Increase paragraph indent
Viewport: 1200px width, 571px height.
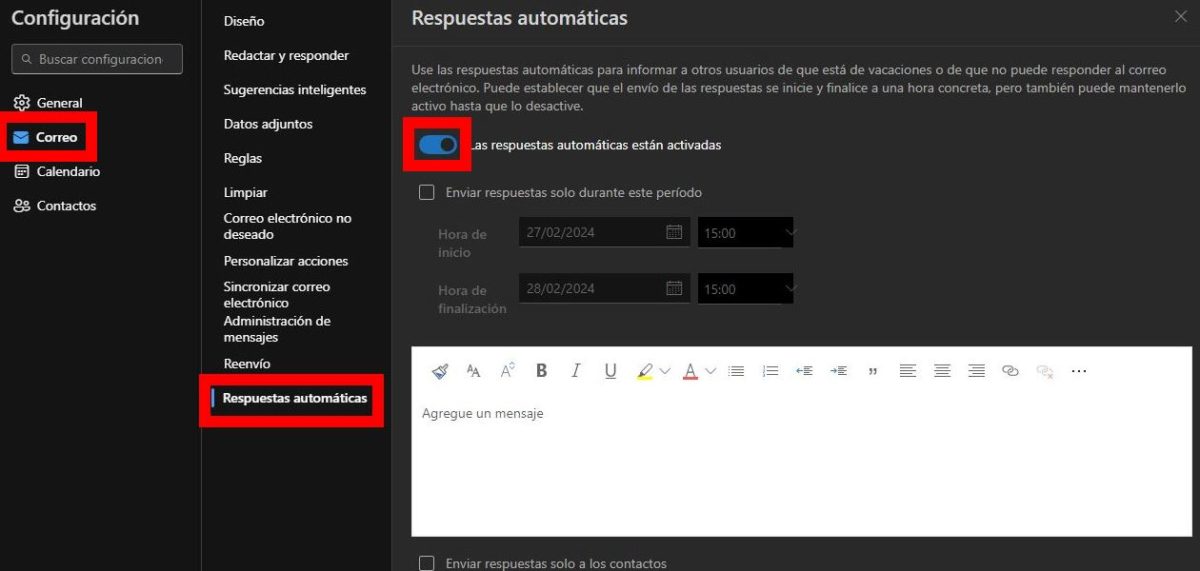(x=838, y=371)
